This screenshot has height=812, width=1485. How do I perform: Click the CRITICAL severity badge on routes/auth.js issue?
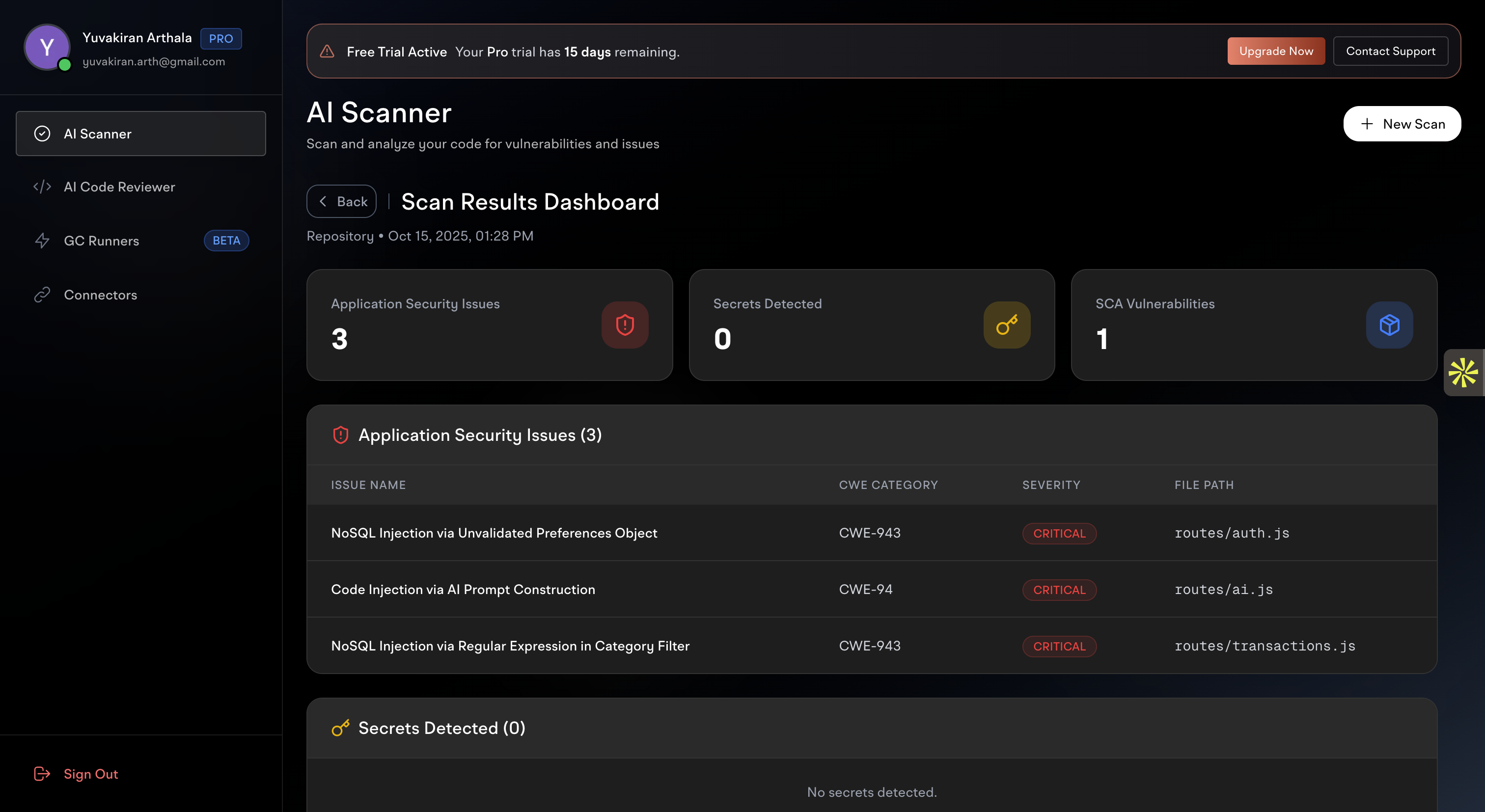pyautogui.click(x=1059, y=533)
